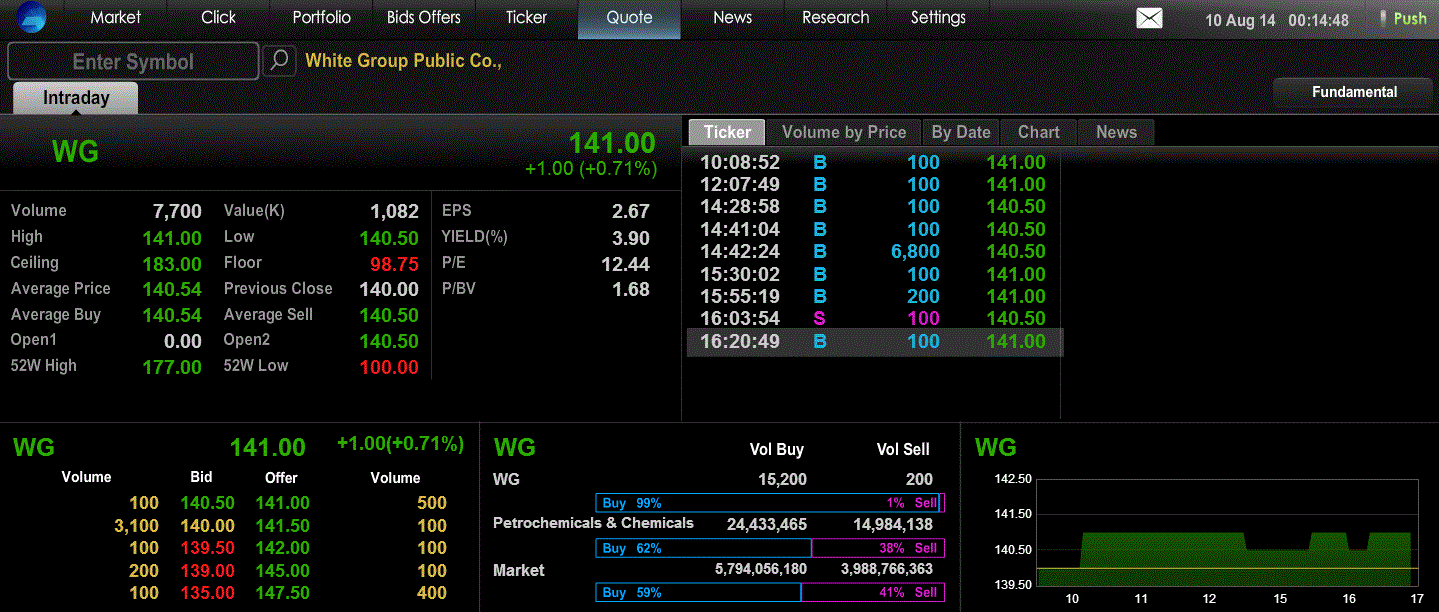Toggle the Push indicator
The height and width of the screenshot is (612, 1439).
coord(1402,18)
